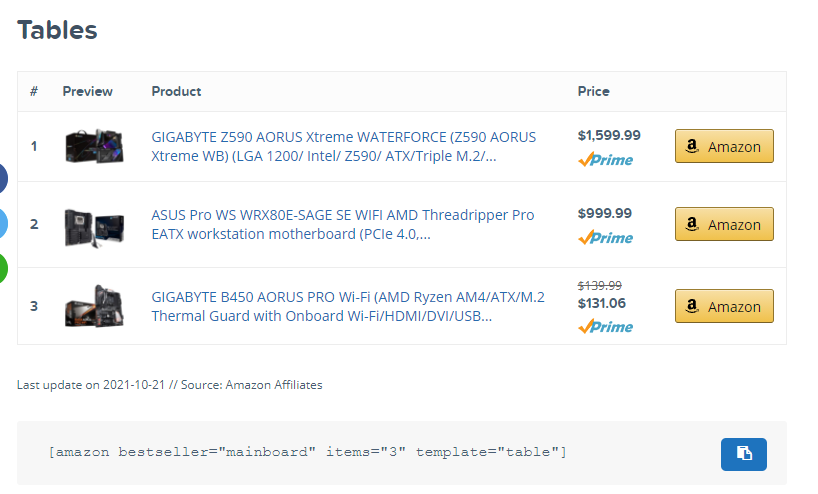Click preview thumbnail of GIGABYTE Z590 motherboard
The width and height of the screenshot is (818, 494).
[94, 146]
